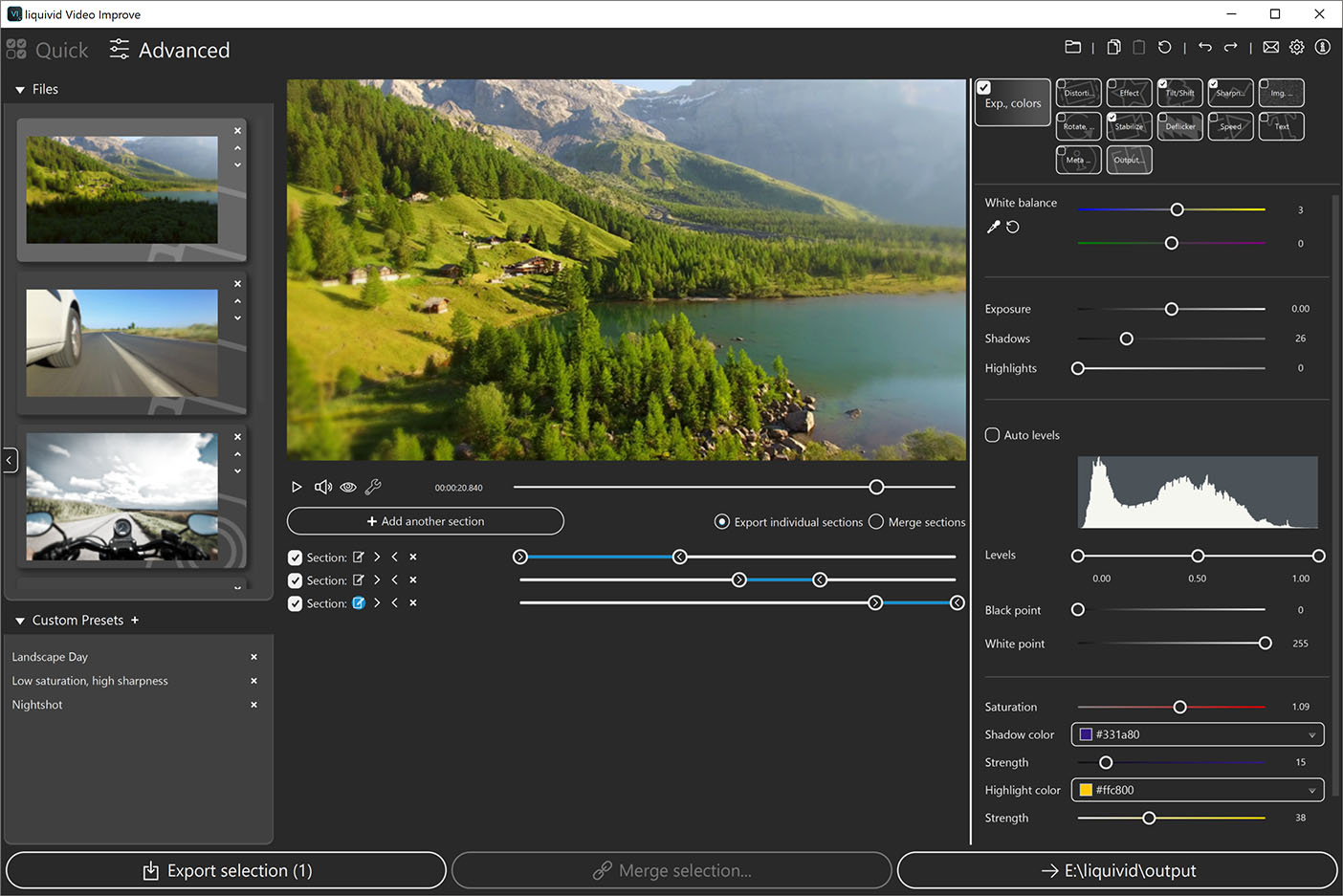Reset white balance with the revert icon
The width and height of the screenshot is (1343, 896).
tap(1012, 227)
